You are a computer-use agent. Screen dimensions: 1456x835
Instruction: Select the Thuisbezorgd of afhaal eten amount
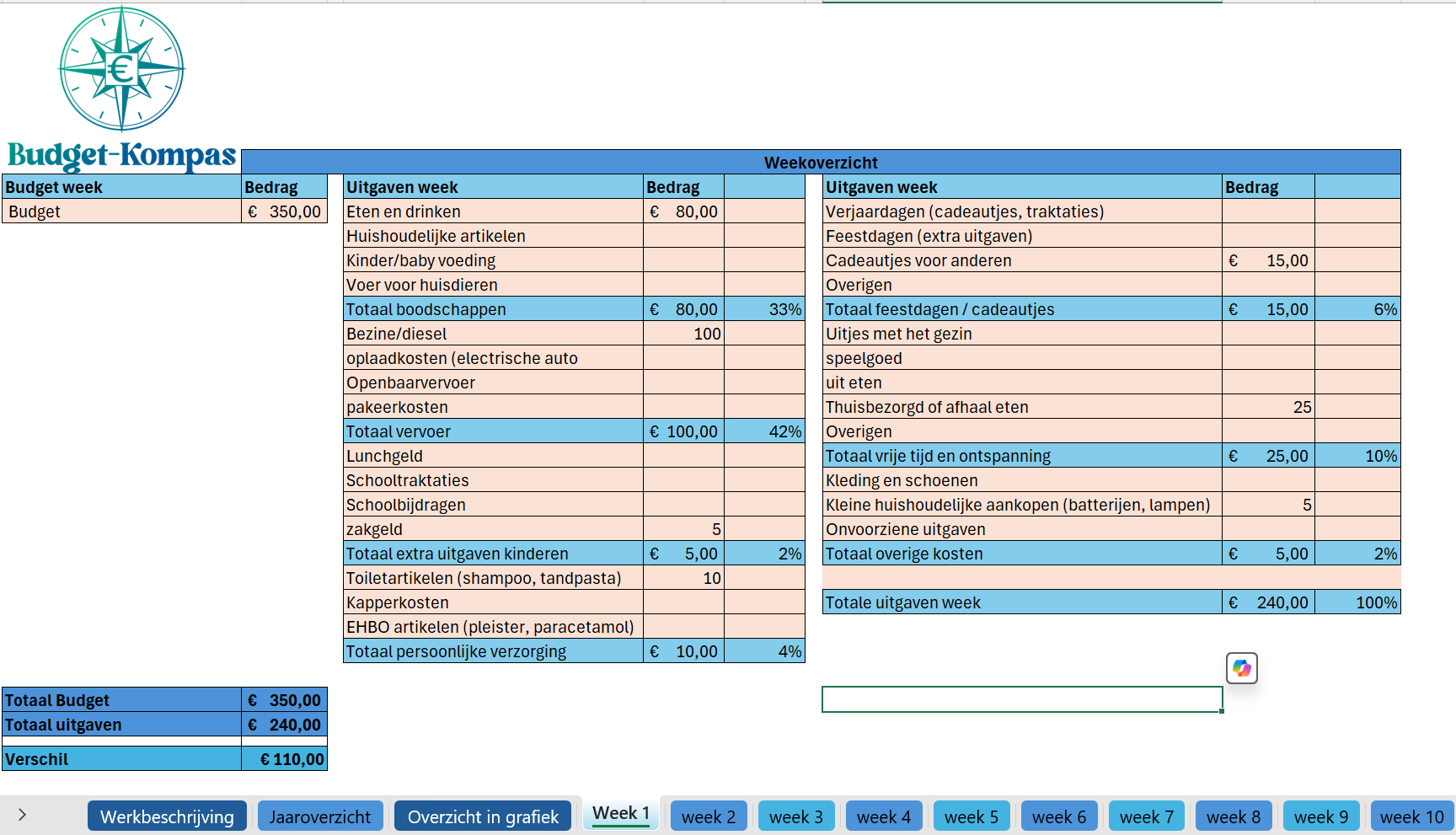pyautogui.click(x=1268, y=407)
